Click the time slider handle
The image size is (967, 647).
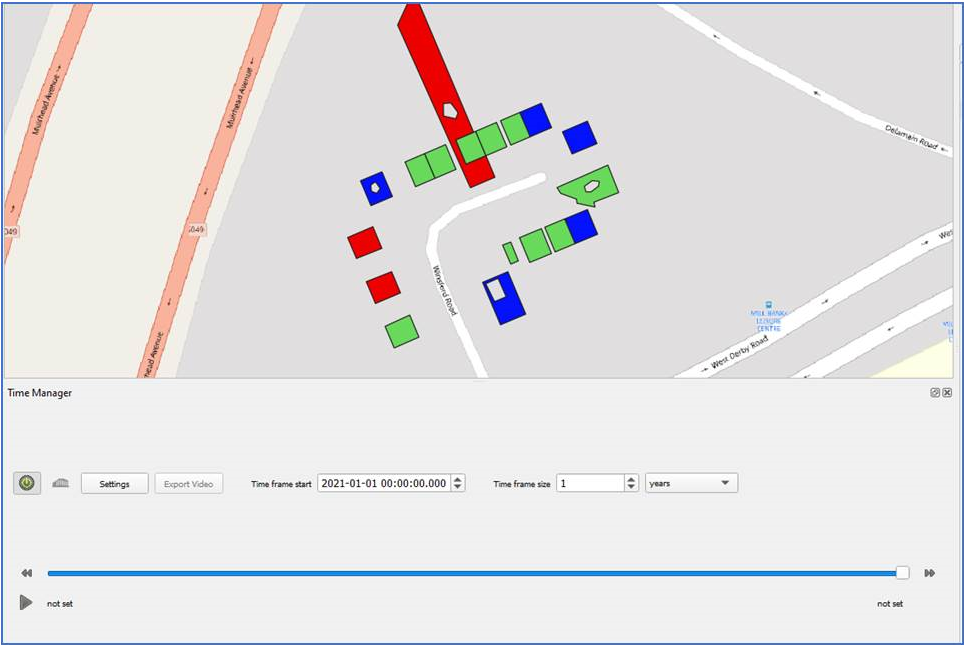902,573
